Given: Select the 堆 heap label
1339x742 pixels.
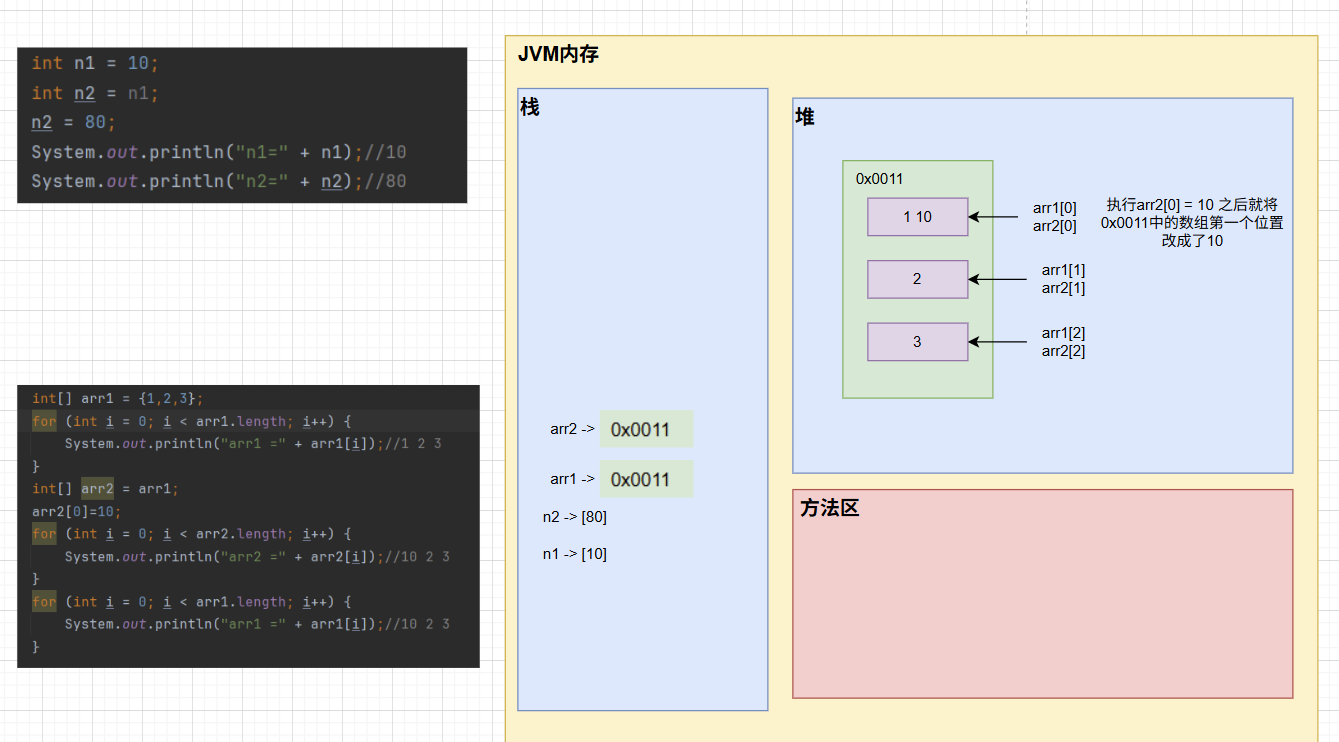Looking at the screenshot, I should pos(805,117).
